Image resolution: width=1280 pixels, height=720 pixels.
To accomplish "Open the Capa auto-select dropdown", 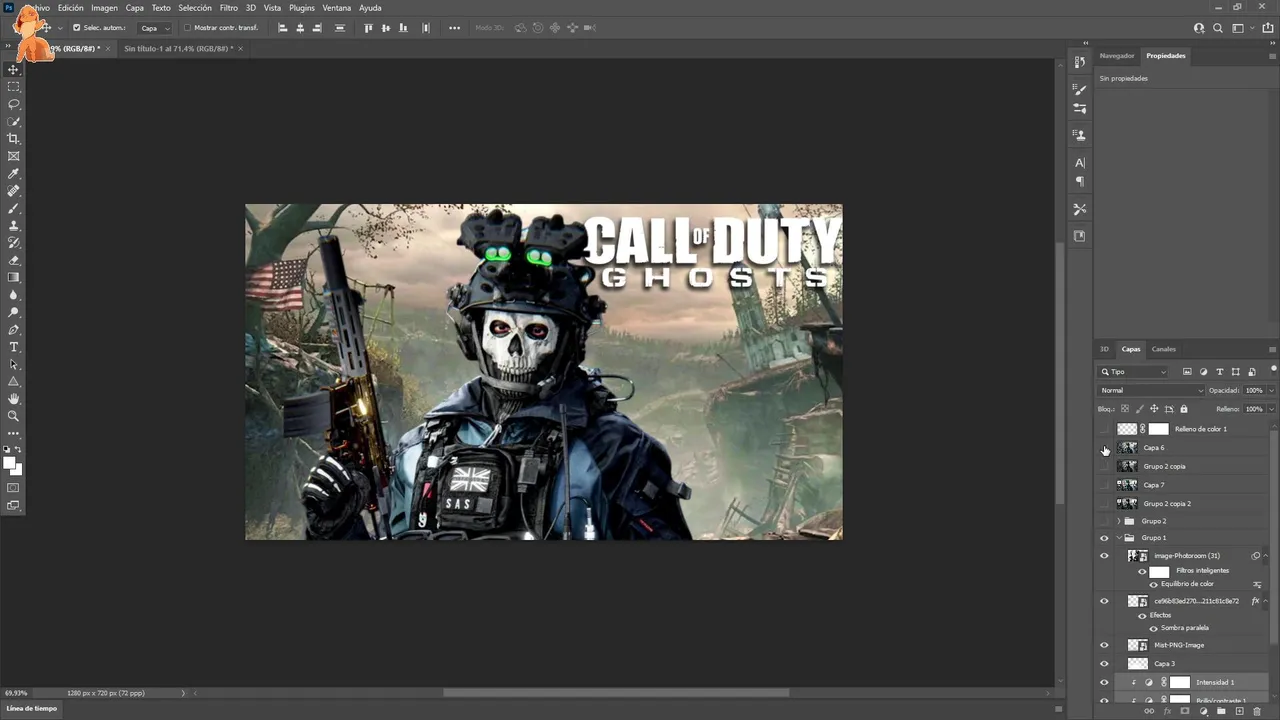I will point(154,28).
